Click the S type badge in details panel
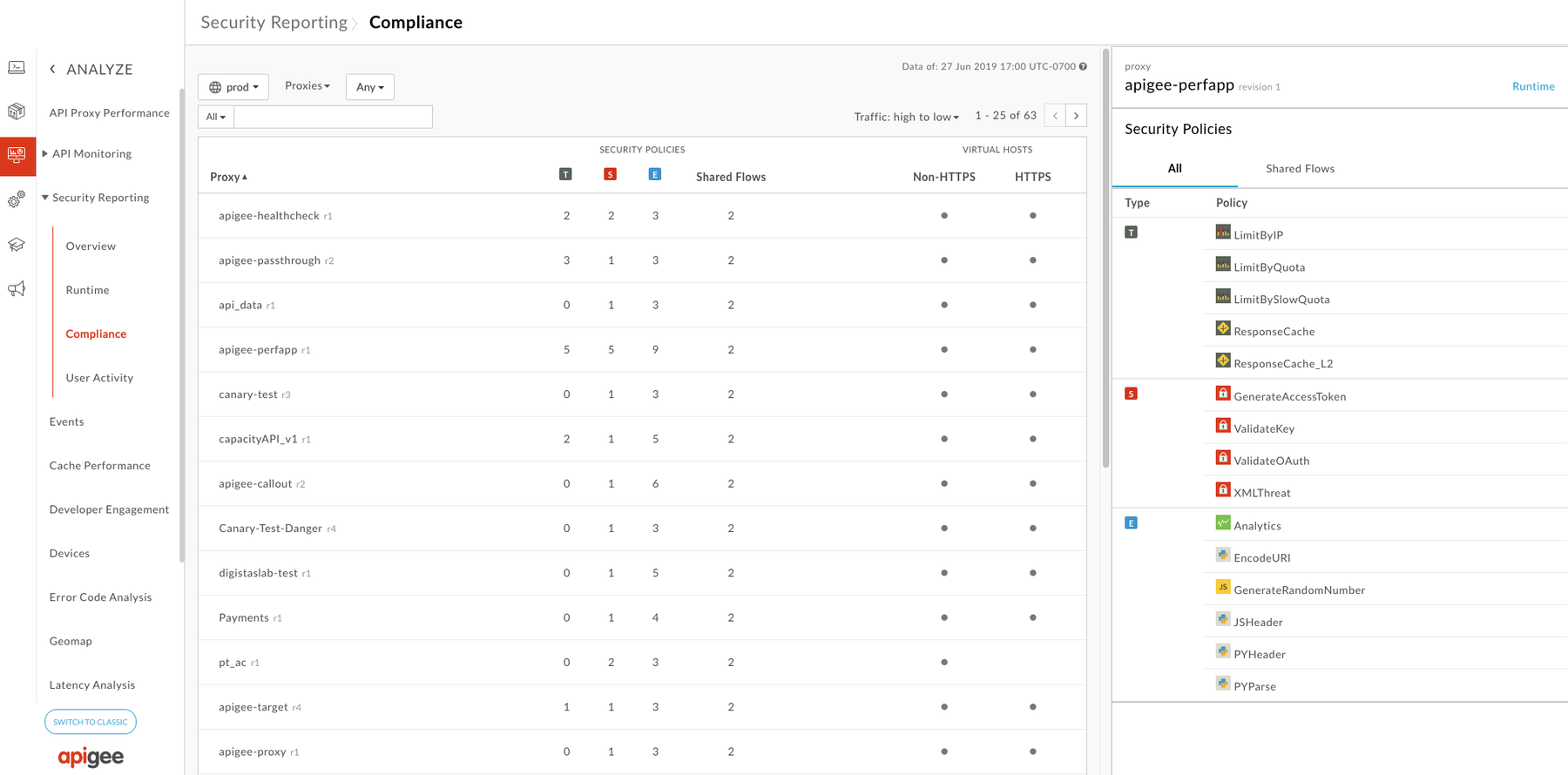The height and width of the screenshot is (775, 1568). (x=1131, y=394)
